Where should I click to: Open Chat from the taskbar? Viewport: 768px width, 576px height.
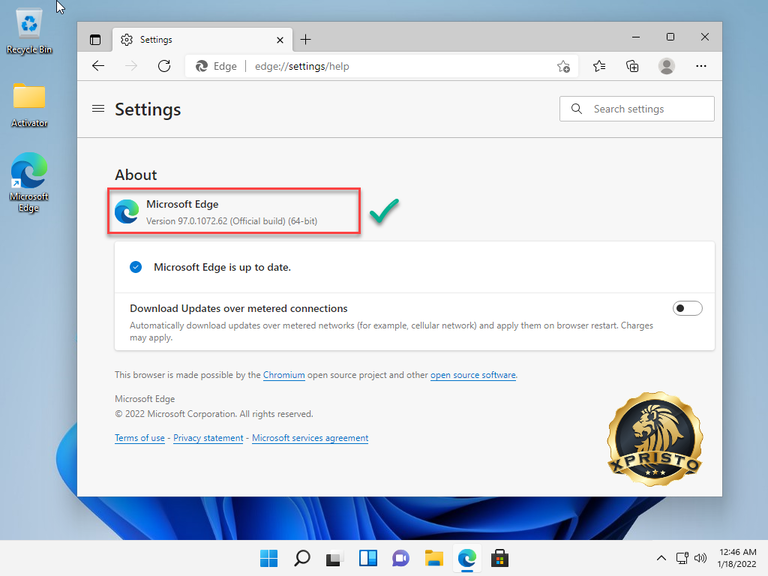tap(401, 558)
